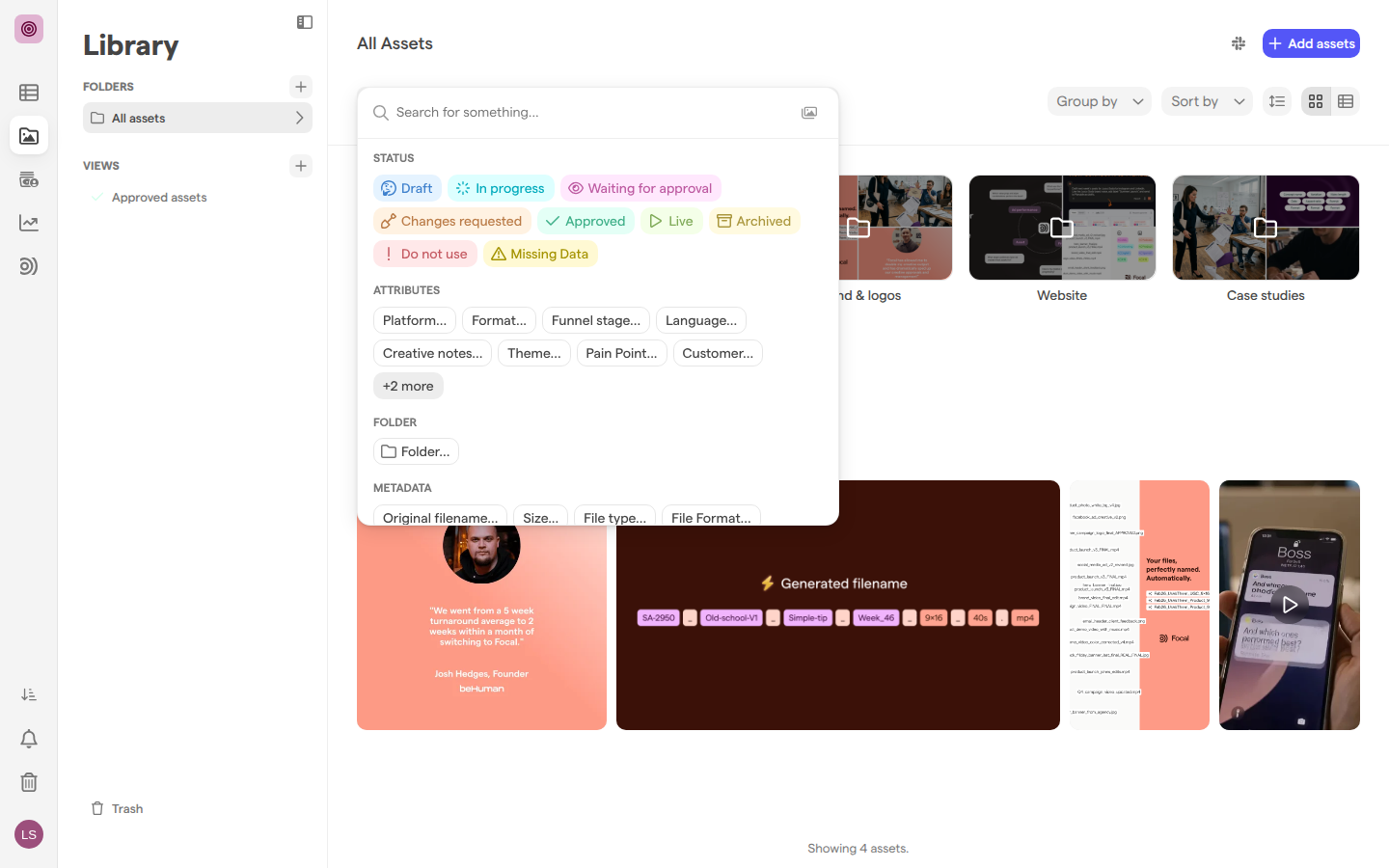The image size is (1389, 868).
Task: Select the Approved assets view
Action: tap(159, 197)
